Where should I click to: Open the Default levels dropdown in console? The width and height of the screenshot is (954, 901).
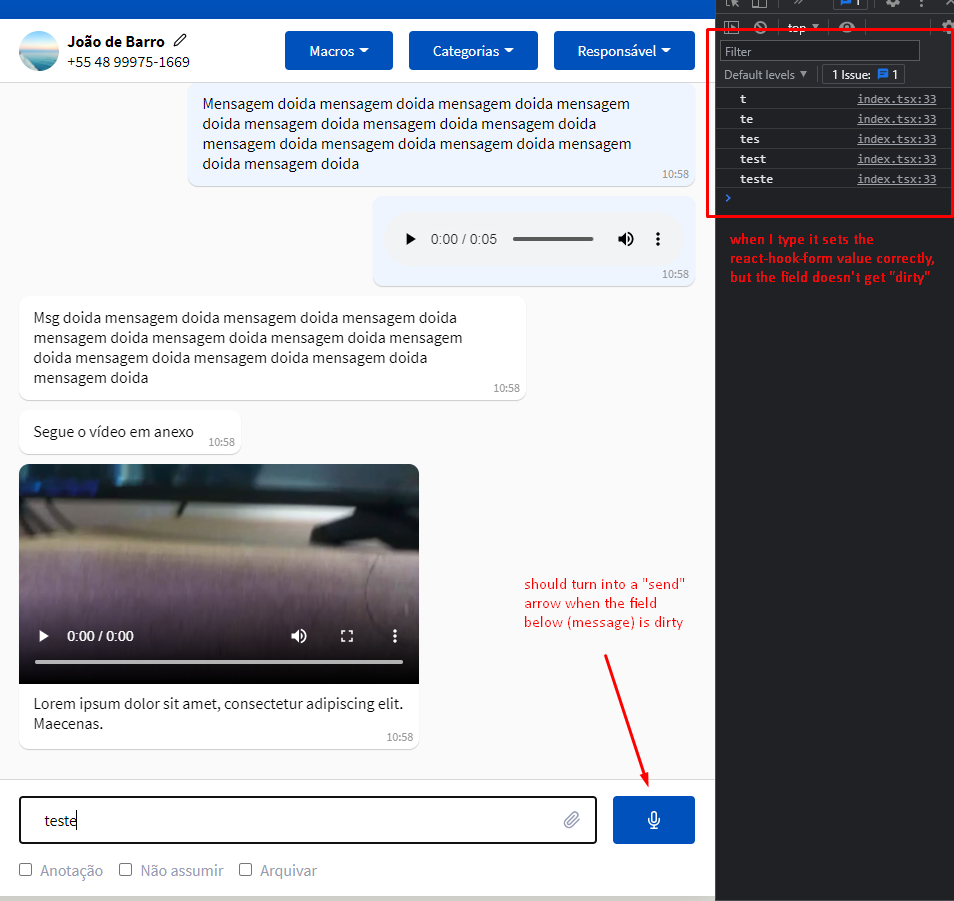tap(765, 74)
